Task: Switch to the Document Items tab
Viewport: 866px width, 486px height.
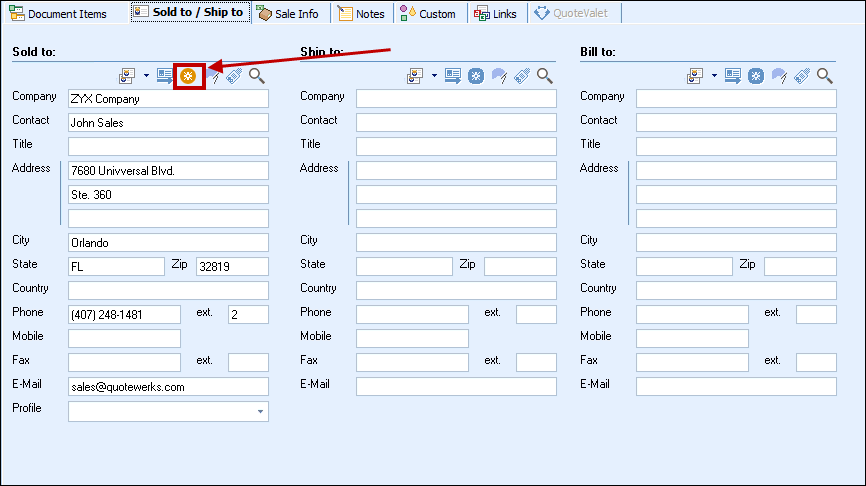Action: 61,14
